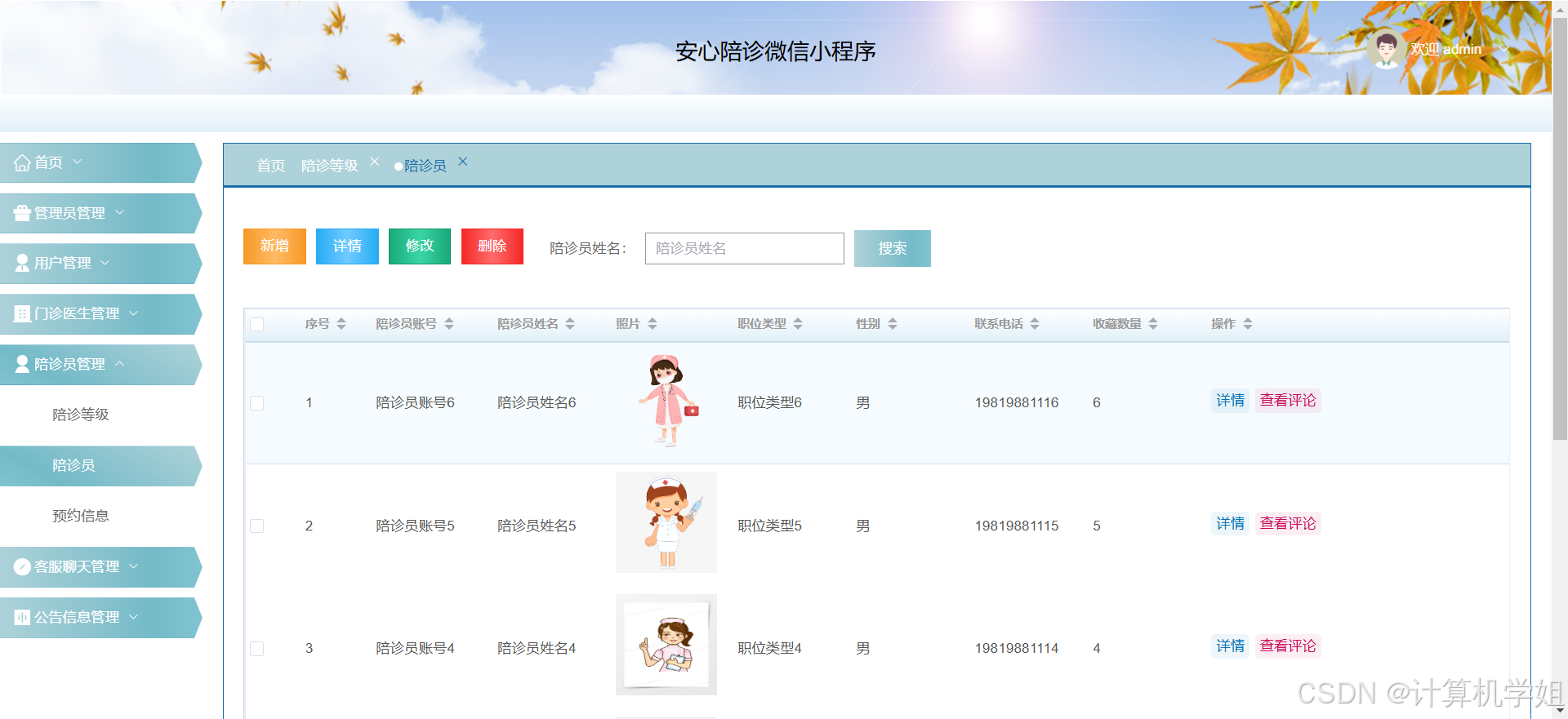This screenshot has height=719, width=1568.
Task: Open 详情 for 陪诊员姓名6
Action: coord(1231,401)
